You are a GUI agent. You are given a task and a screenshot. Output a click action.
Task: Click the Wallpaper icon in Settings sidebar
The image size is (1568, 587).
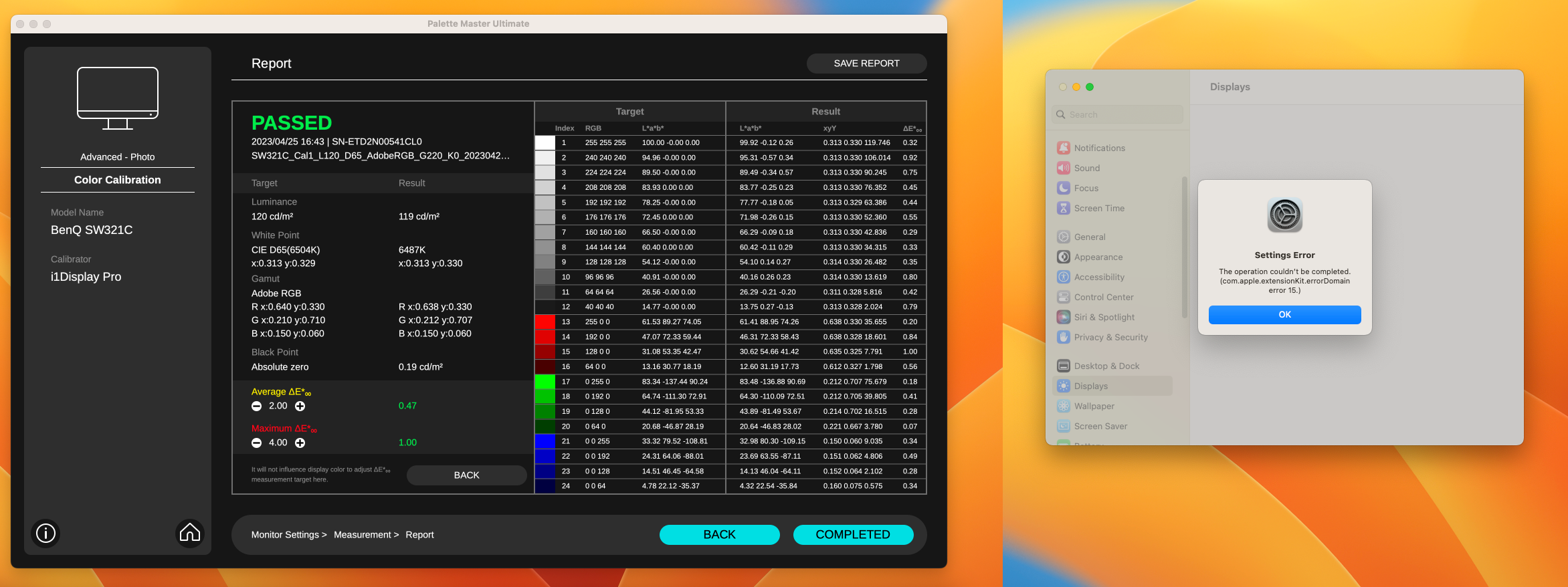point(1064,406)
